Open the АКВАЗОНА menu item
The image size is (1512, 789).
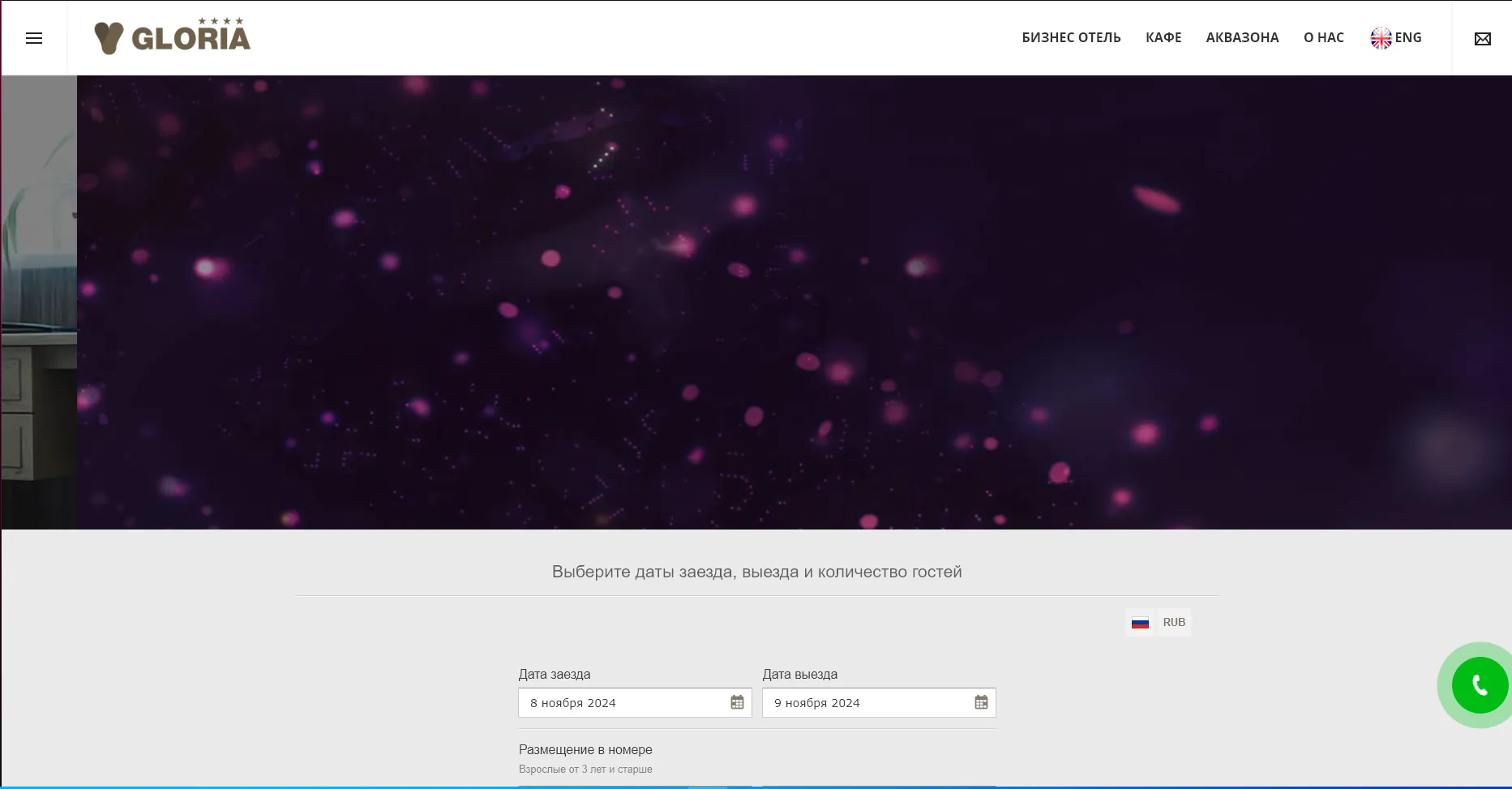tap(1242, 38)
